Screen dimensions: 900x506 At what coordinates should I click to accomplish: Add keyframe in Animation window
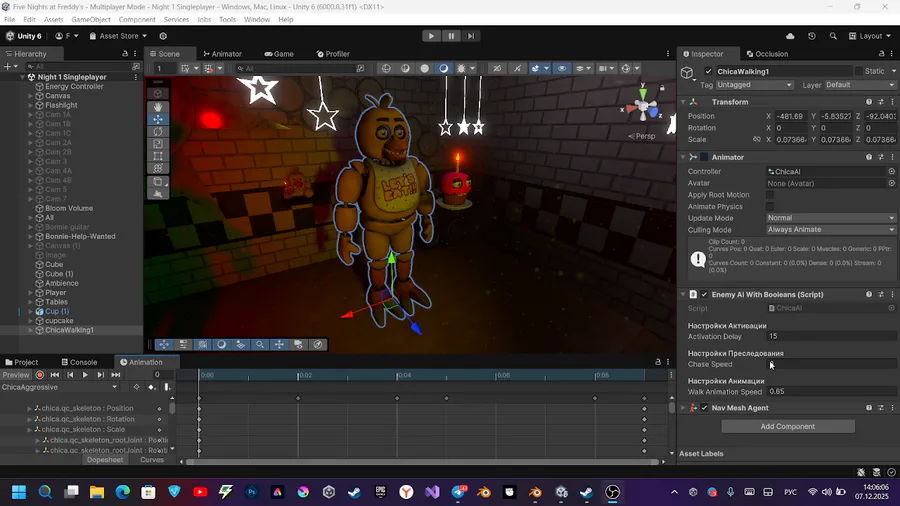(152, 387)
